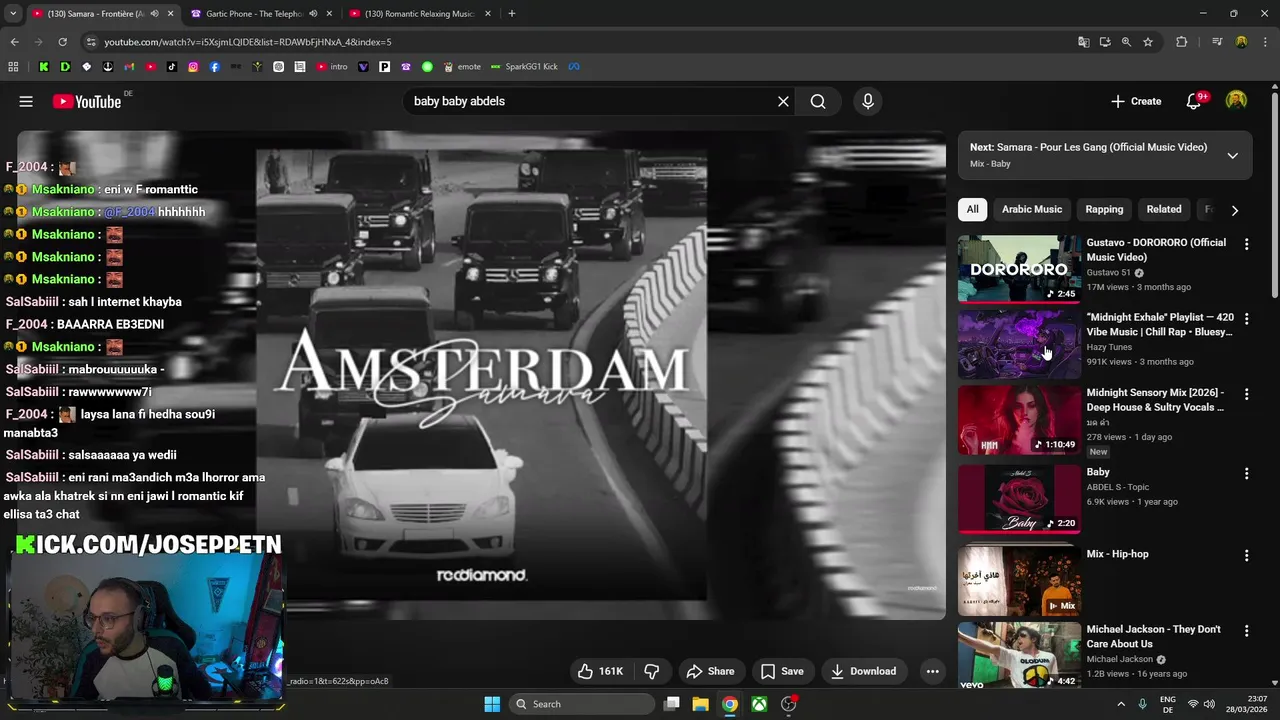Open the TikTok bookmark

pyautogui.click(x=172, y=67)
